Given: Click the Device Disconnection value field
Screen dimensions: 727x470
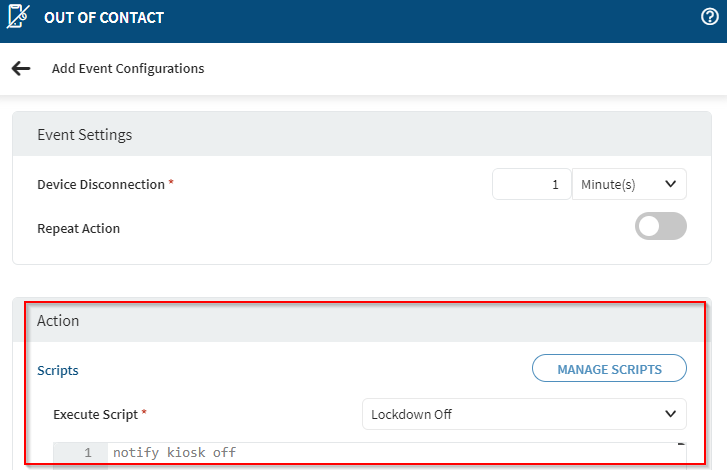Looking at the screenshot, I should tap(531, 184).
